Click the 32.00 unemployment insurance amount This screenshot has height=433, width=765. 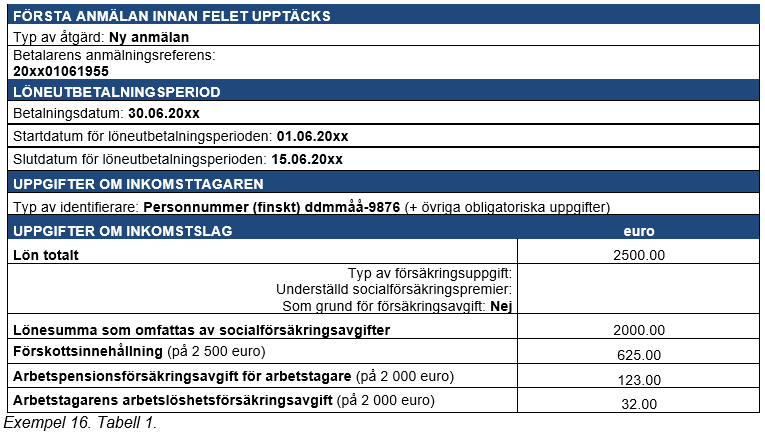click(638, 404)
